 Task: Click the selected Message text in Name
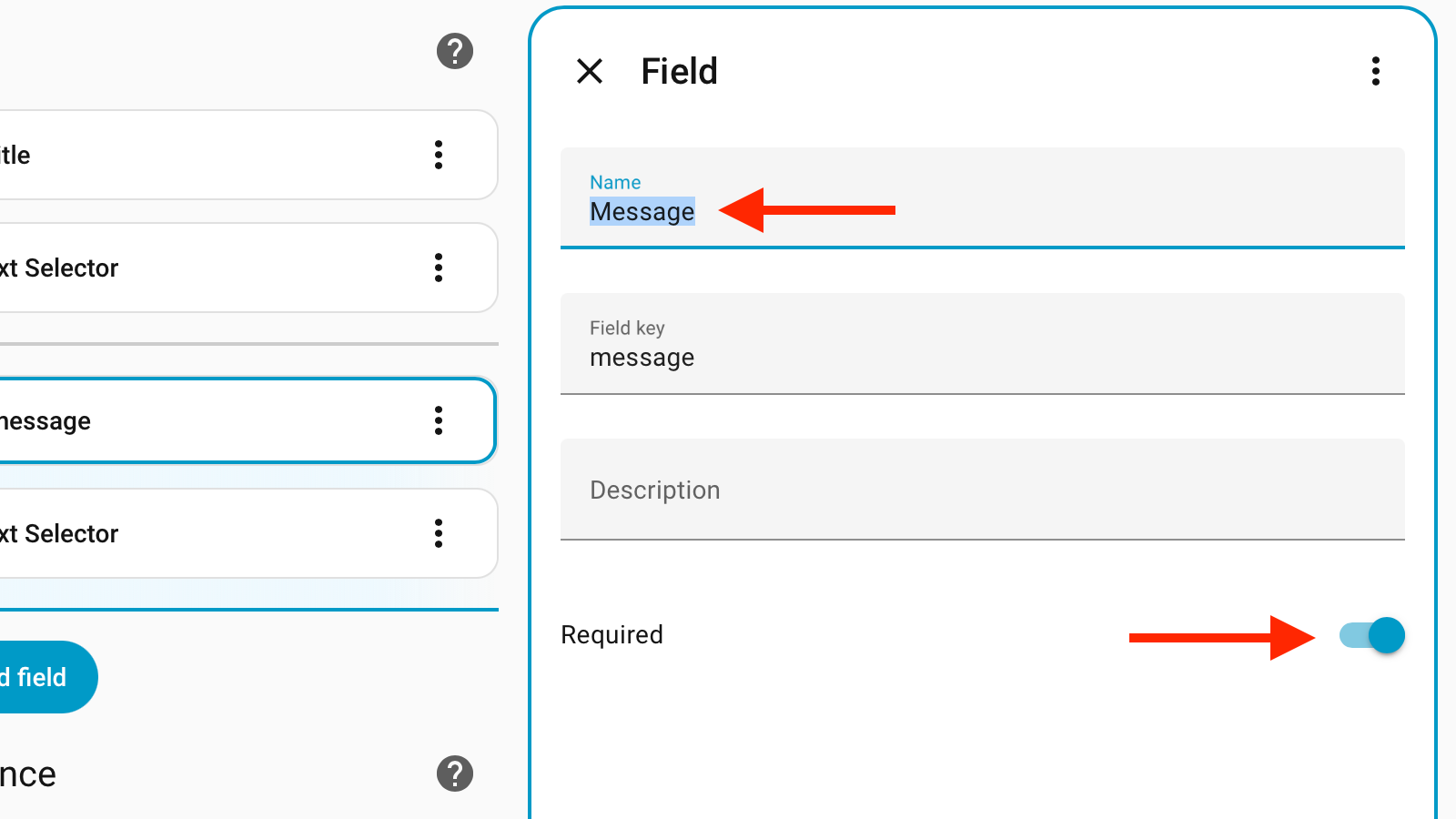(x=642, y=211)
